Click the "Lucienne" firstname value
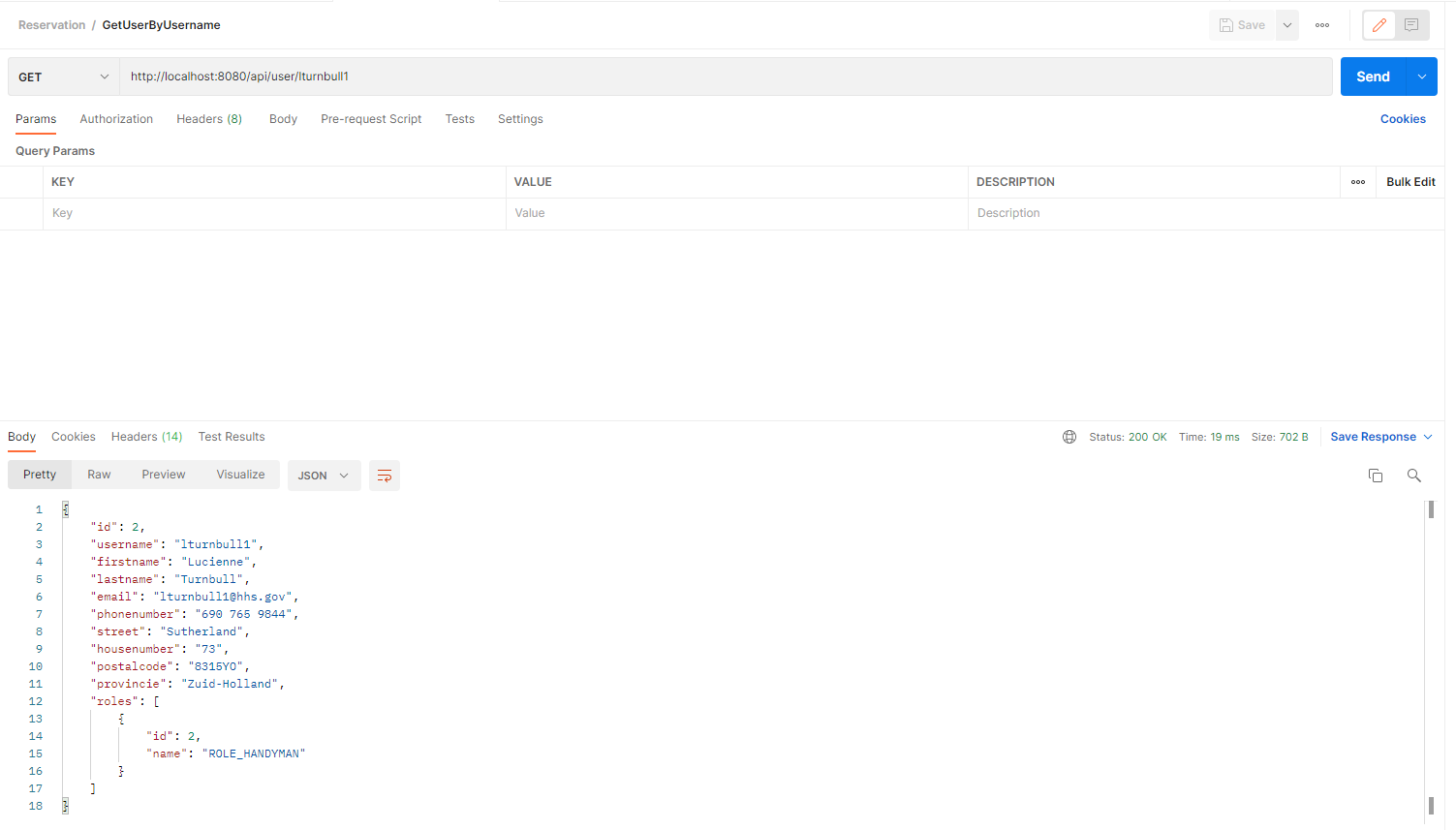Screen dimensions: 1456x830 pos(215,562)
